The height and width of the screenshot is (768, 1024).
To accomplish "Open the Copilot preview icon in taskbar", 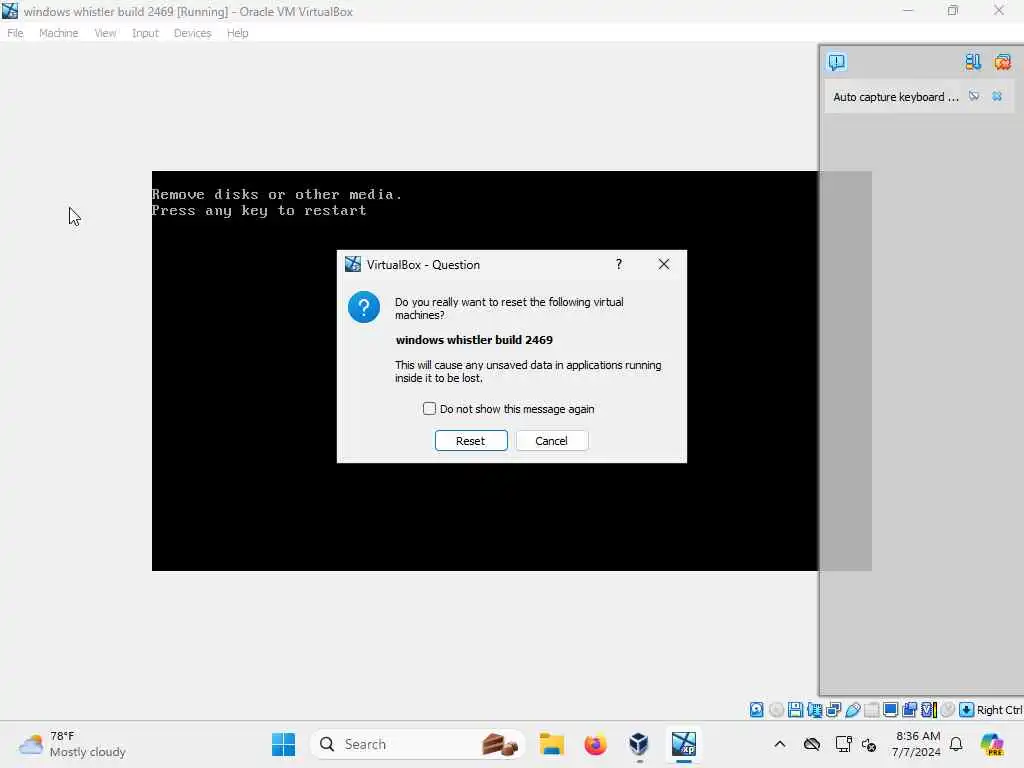I will [x=992, y=744].
